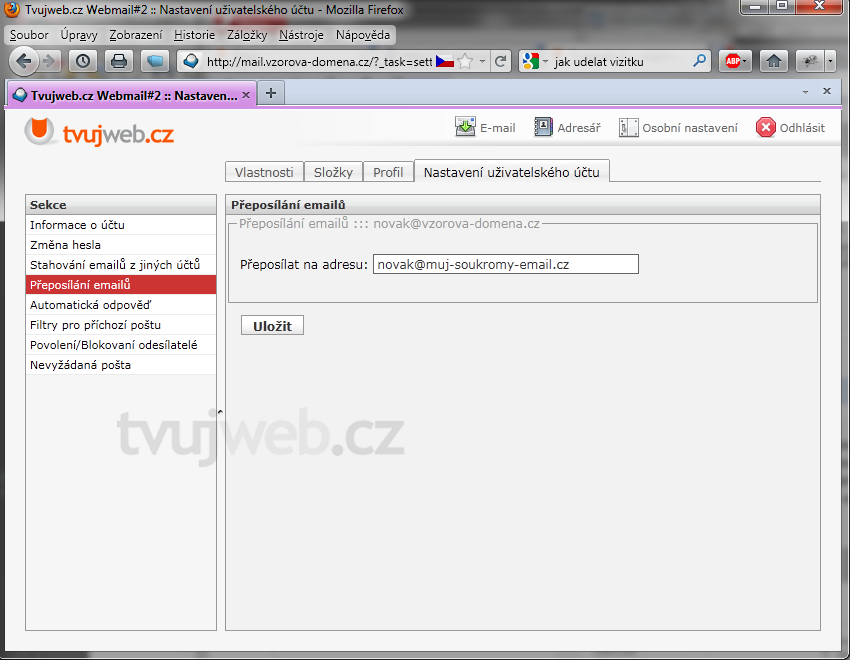Open search engine dropdown next to Google icon

(546, 61)
